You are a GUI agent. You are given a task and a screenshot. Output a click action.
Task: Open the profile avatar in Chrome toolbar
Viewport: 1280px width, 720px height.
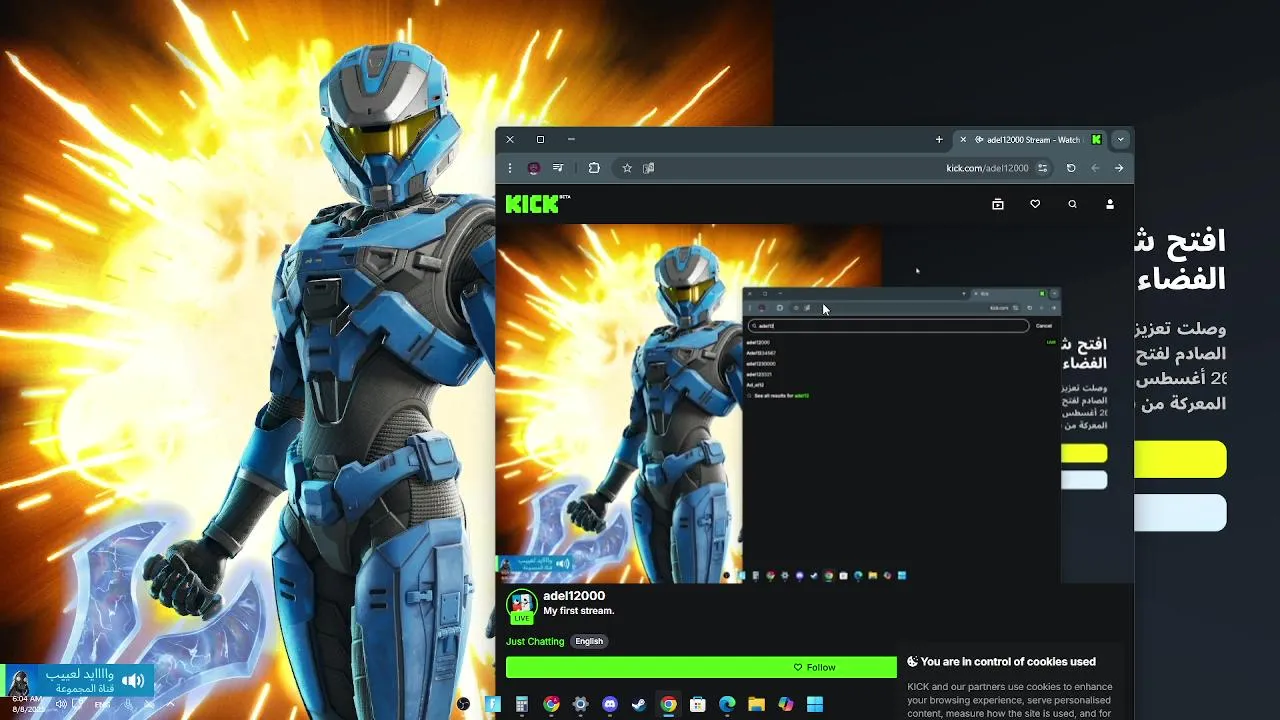534,168
